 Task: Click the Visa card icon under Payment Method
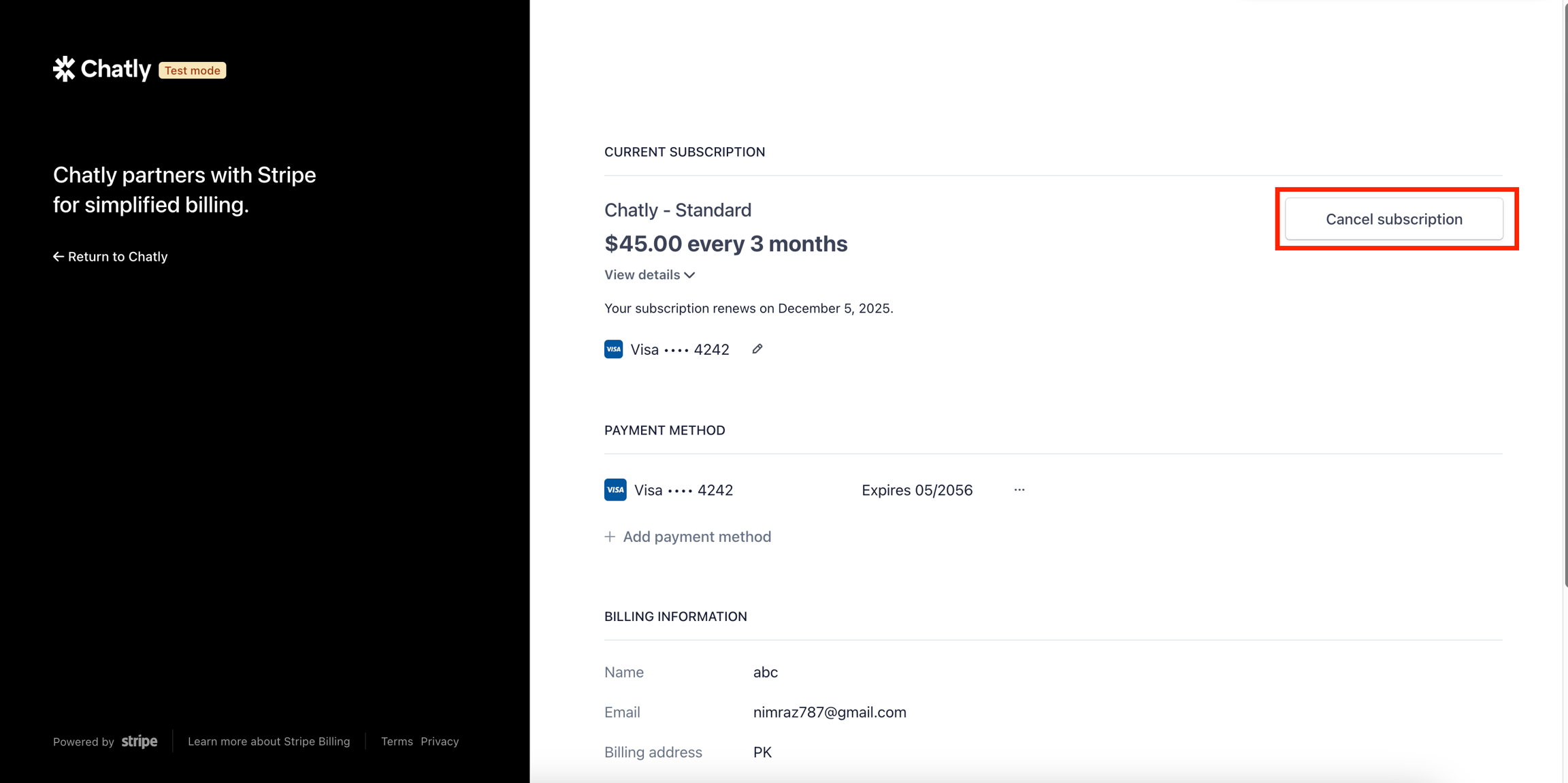tap(615, 490)
